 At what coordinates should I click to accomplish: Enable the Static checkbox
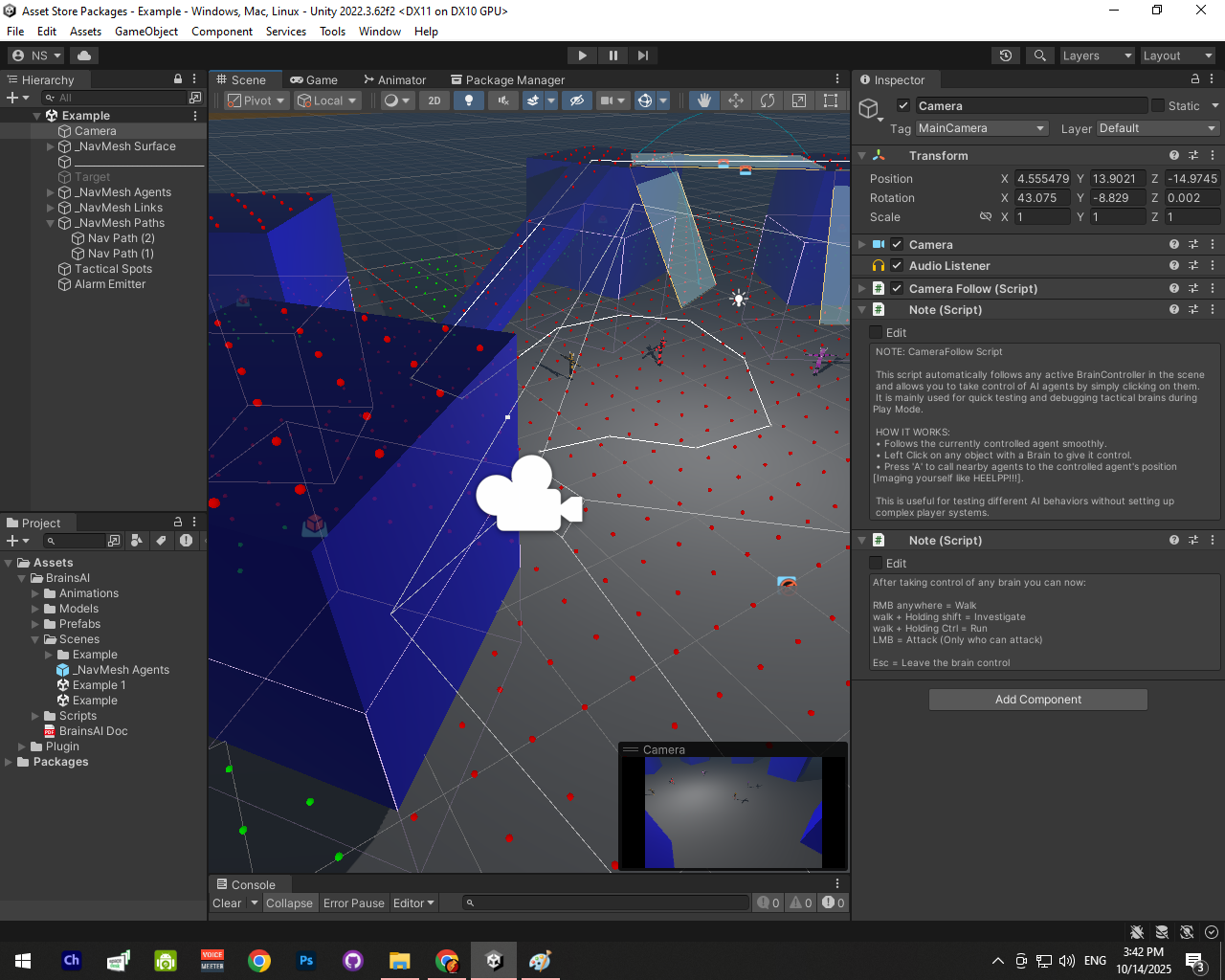pos(1158,105)
